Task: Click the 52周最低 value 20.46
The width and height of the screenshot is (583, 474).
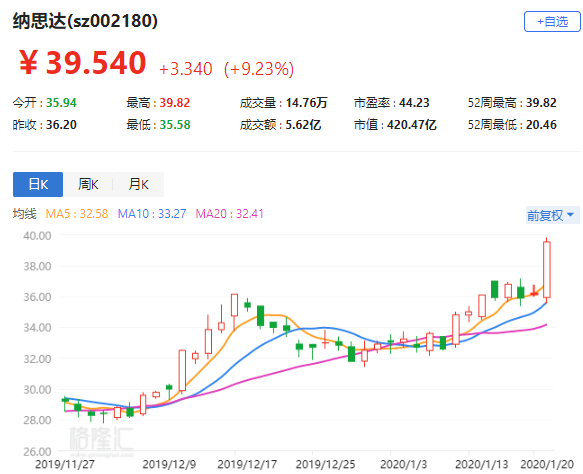Action: [541, 125]
